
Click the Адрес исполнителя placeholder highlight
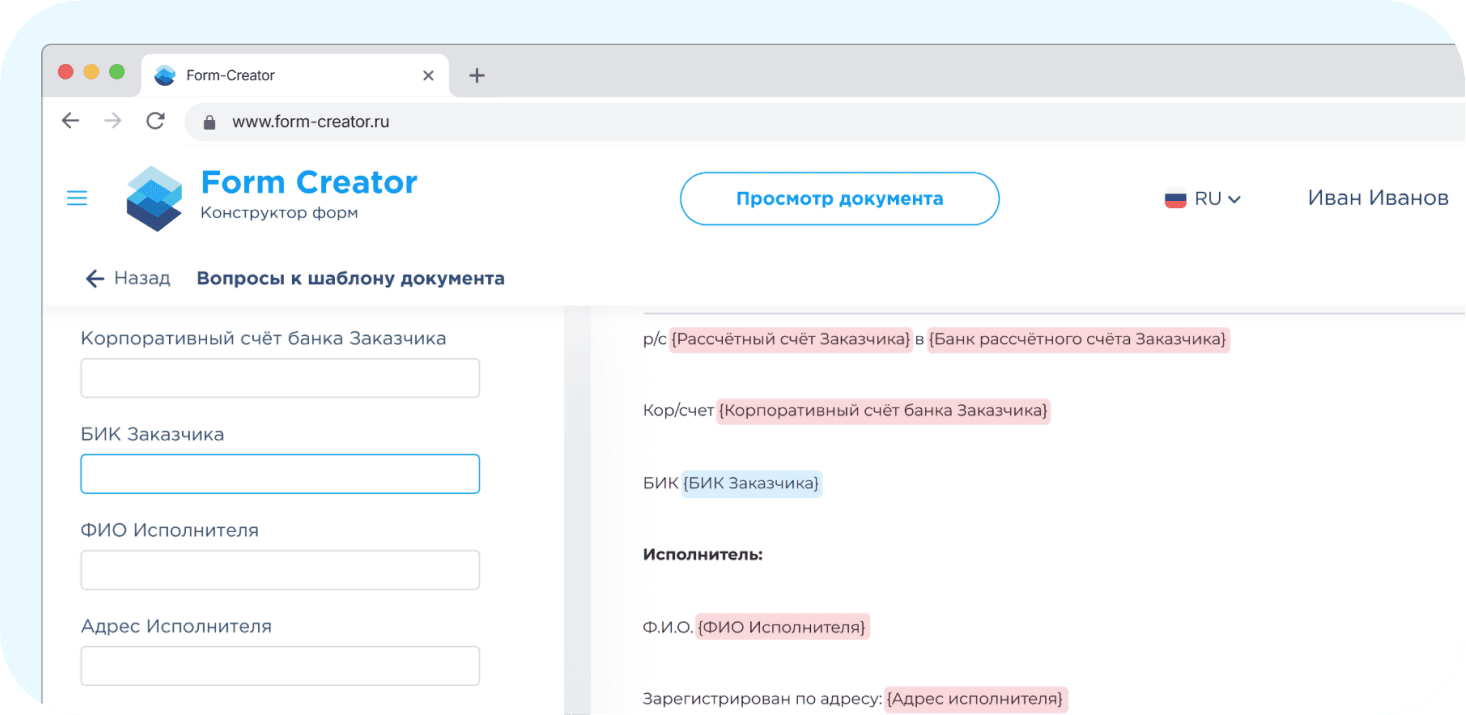tap(976, 698)
